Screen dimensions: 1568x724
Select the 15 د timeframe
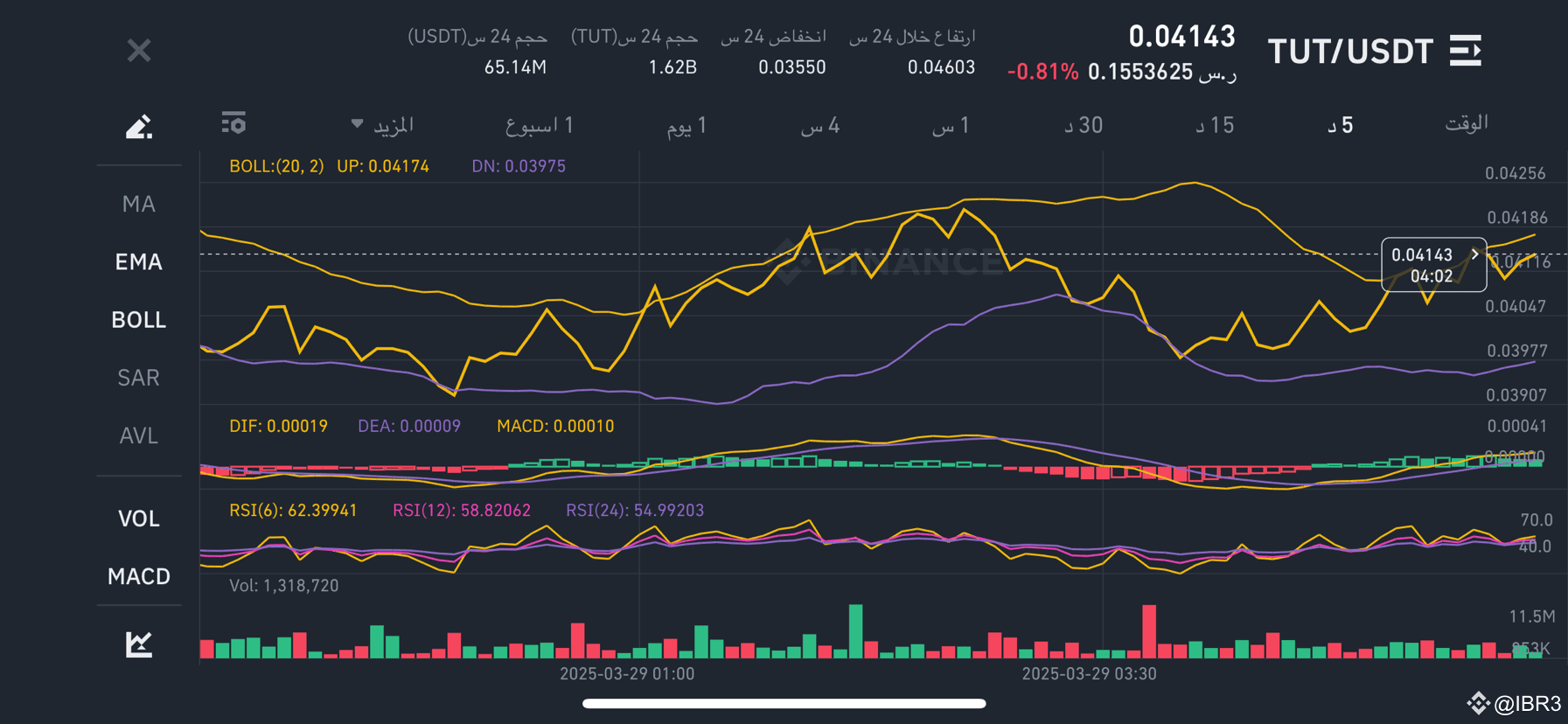1216,125
